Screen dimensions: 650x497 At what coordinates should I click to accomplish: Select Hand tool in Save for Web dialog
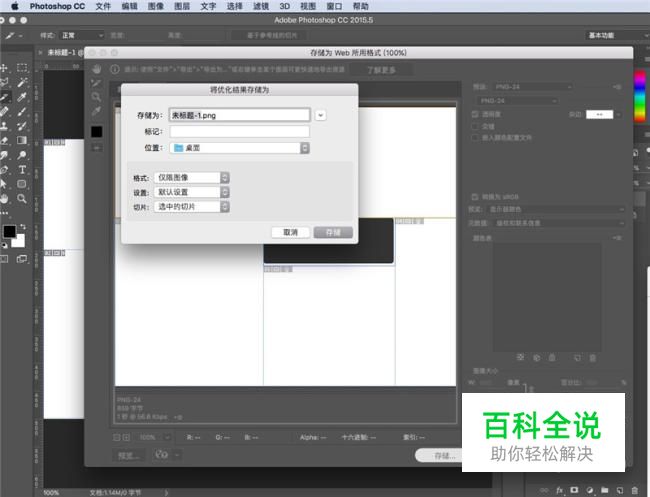tap(97, 69)
